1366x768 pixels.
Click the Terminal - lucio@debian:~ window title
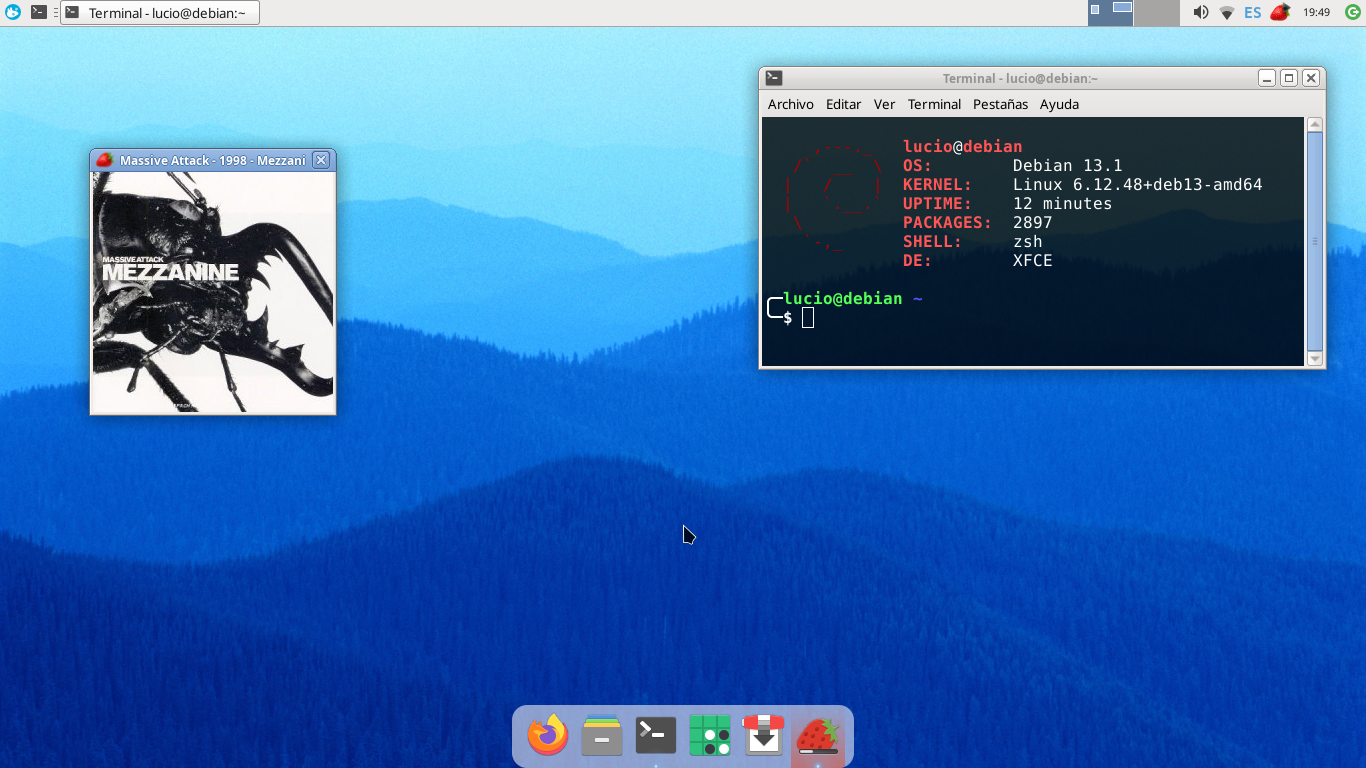[x=1021, y=78]
